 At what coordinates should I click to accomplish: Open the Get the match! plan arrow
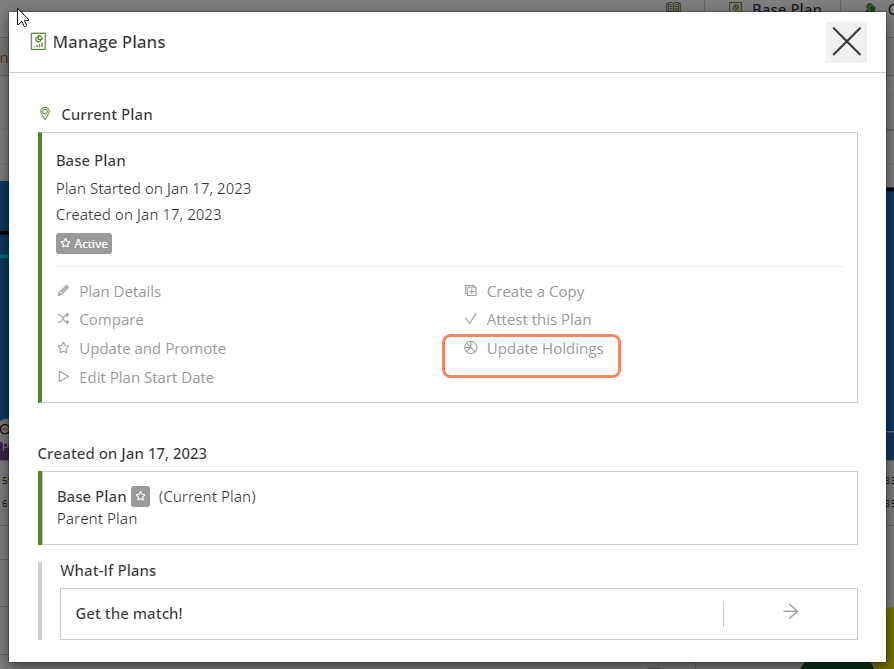coord(790,612)
